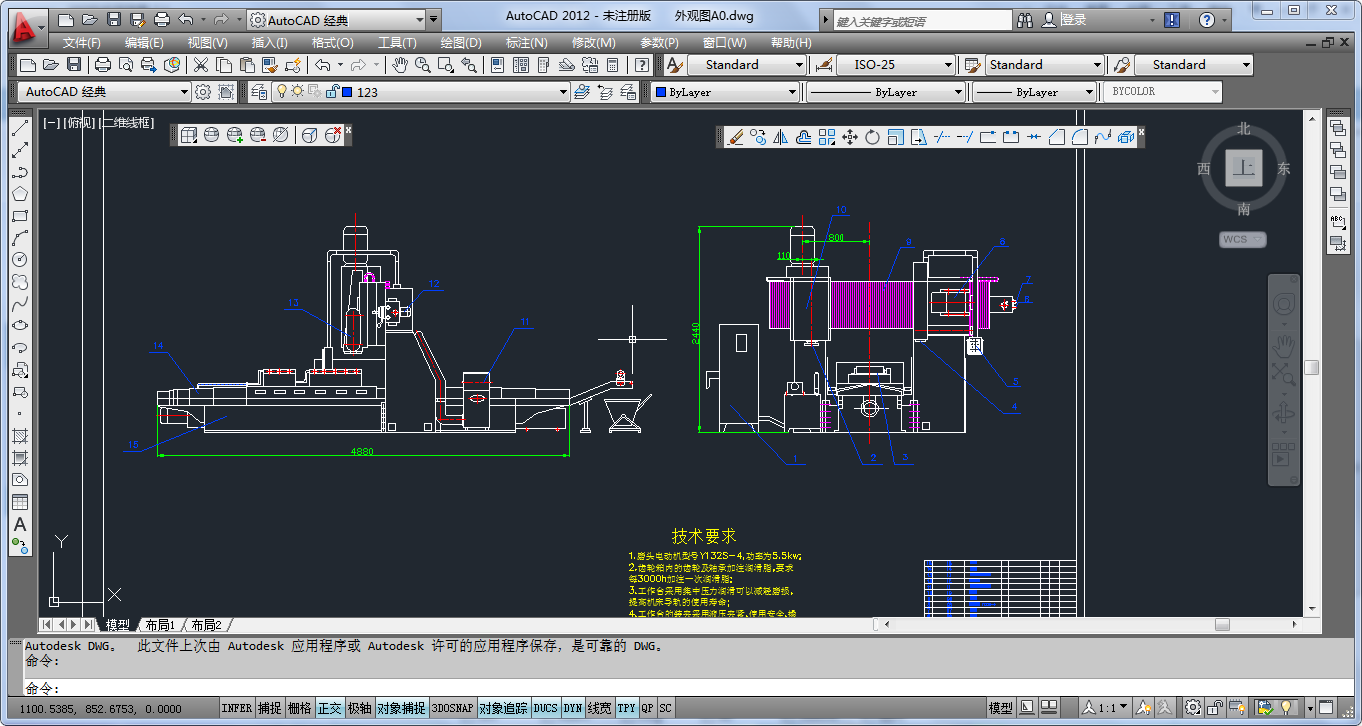This screenshot has height=726, width=1362.
Task: Click the Mirror modify tool
Action: pos(781,137)
